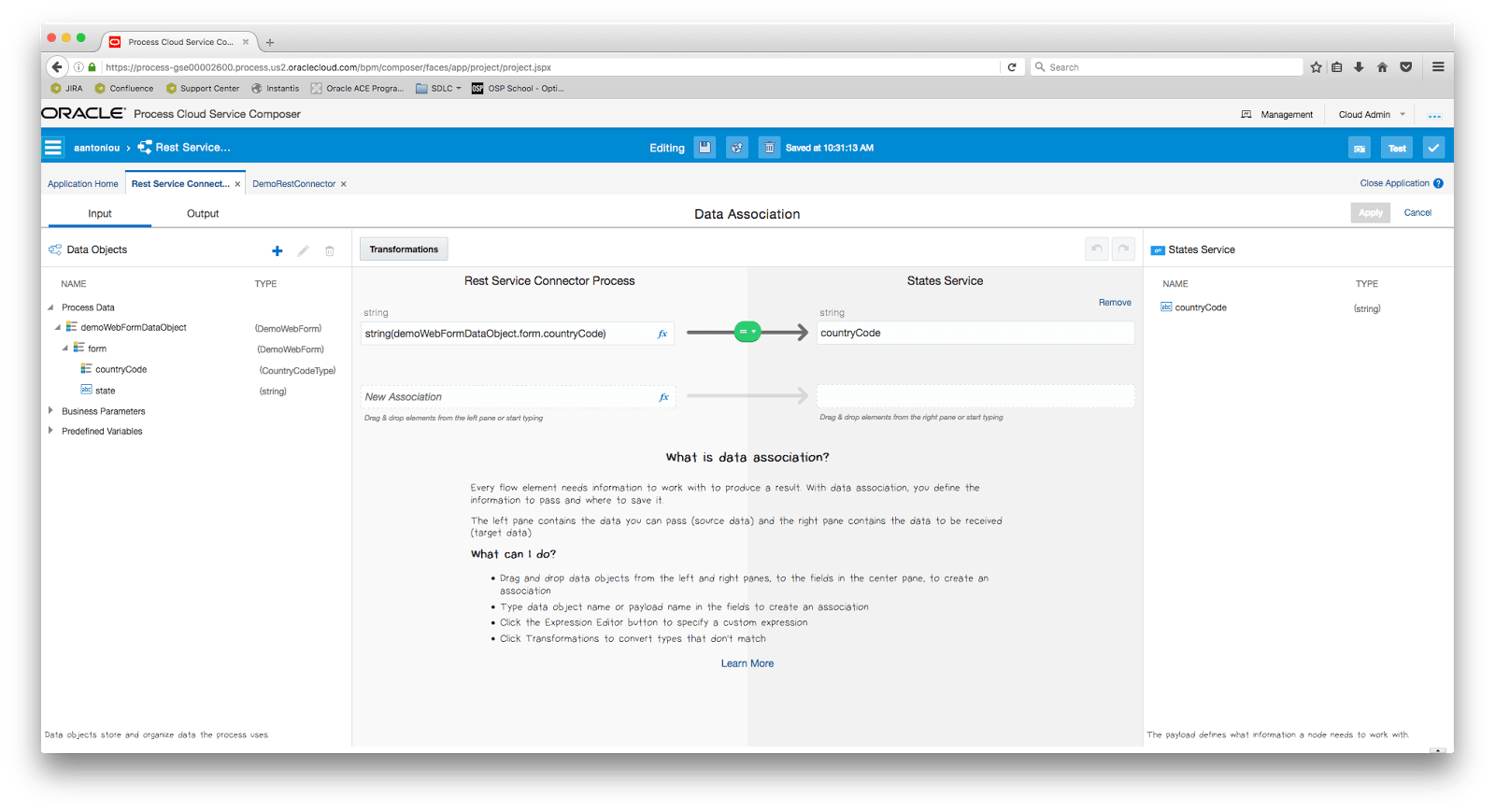Viewport: 1495px width, 812px height.
Task: Click the browser Search box
Action: point(1167,67)
